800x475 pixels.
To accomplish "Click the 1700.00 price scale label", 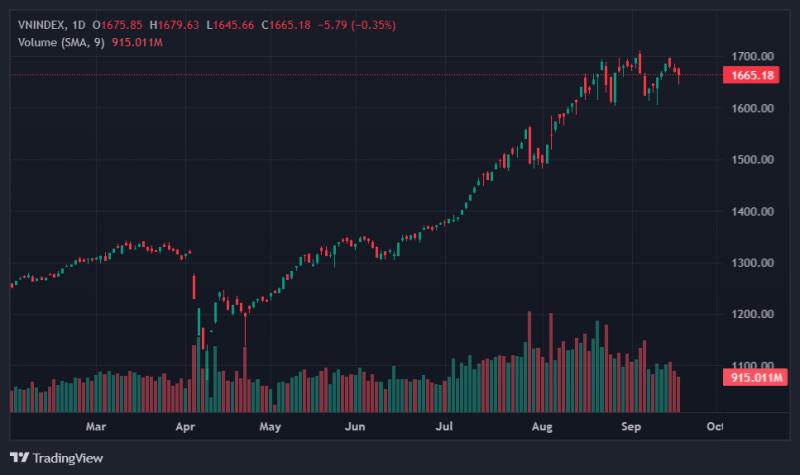I will [753, 56].
